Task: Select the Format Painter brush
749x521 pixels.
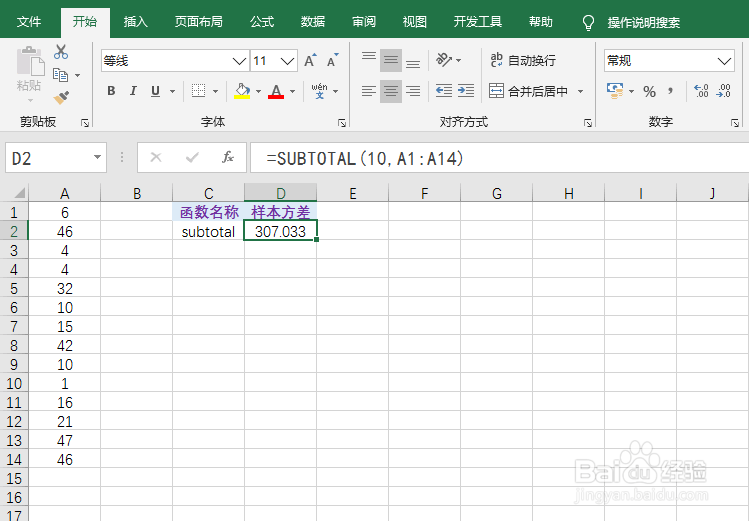Action: (61, 97)
